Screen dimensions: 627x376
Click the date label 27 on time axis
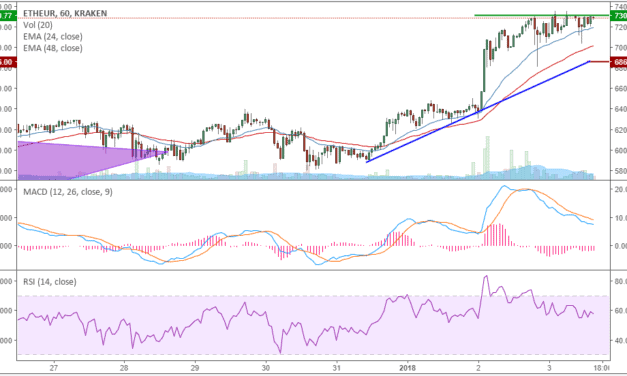tap(54, 368)
